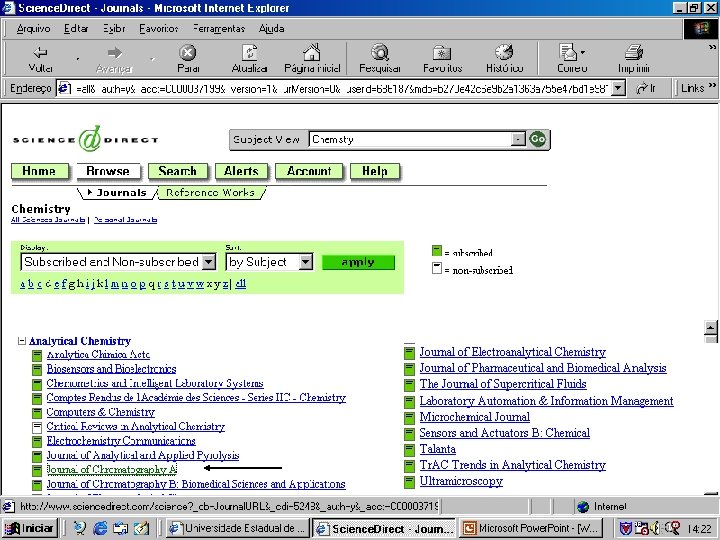The image size is (720, 540).
Task: Click the Correio mail icon
Action: [568, 52]
